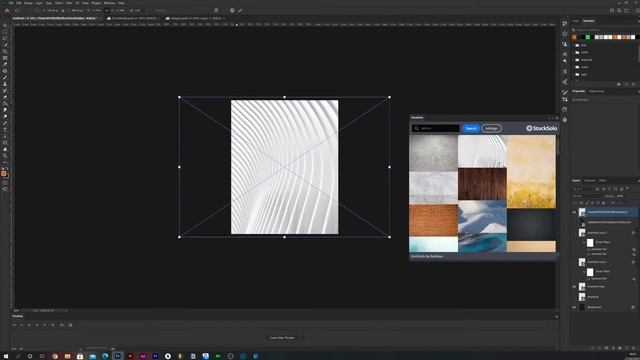Click the add layer mask icon
This screenshot has width=640, height=360.
click(606, 348)
